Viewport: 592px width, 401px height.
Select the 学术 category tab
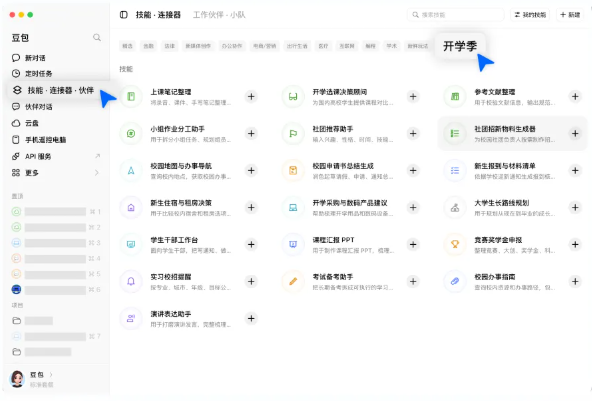[392, 46]
